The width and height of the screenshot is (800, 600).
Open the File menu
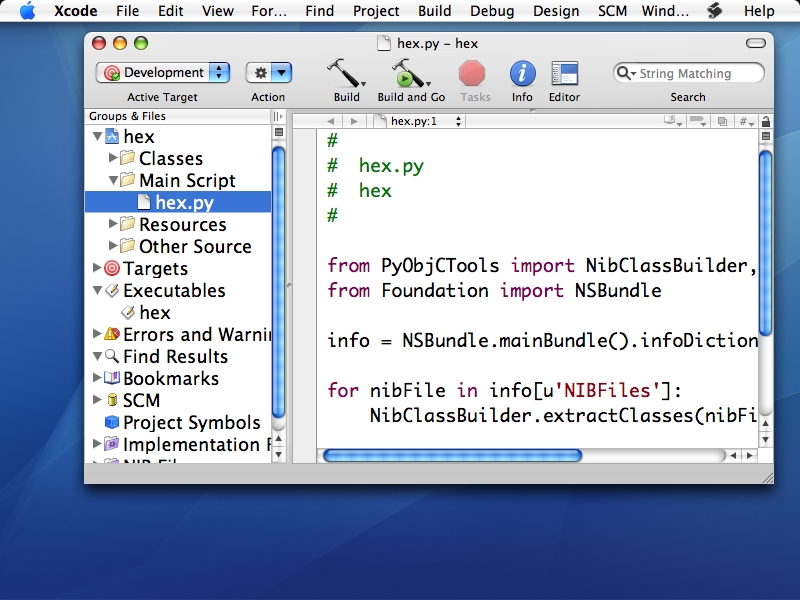pyautogui.click(x=128, y=11)
